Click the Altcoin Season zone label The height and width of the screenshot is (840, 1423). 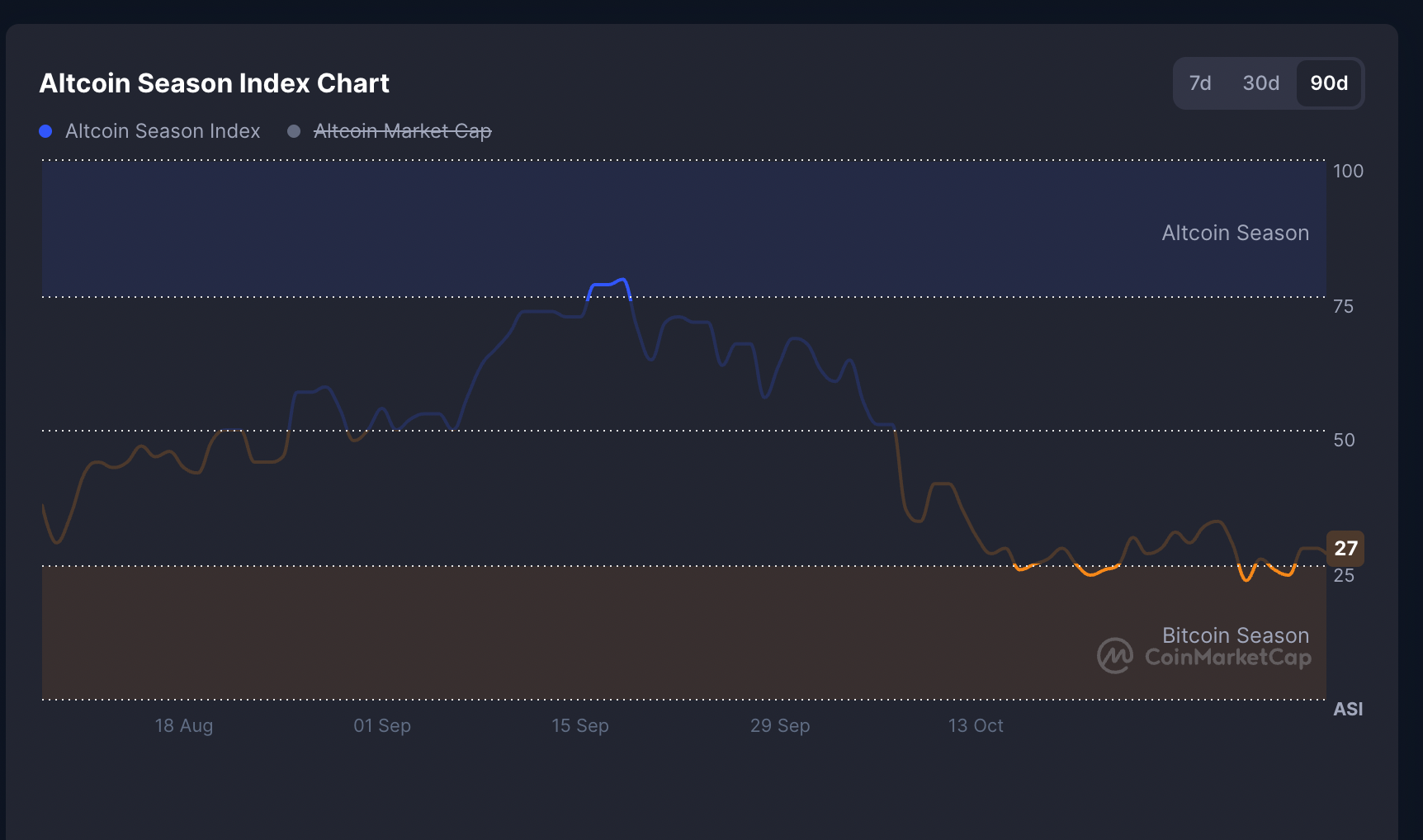1235,234
